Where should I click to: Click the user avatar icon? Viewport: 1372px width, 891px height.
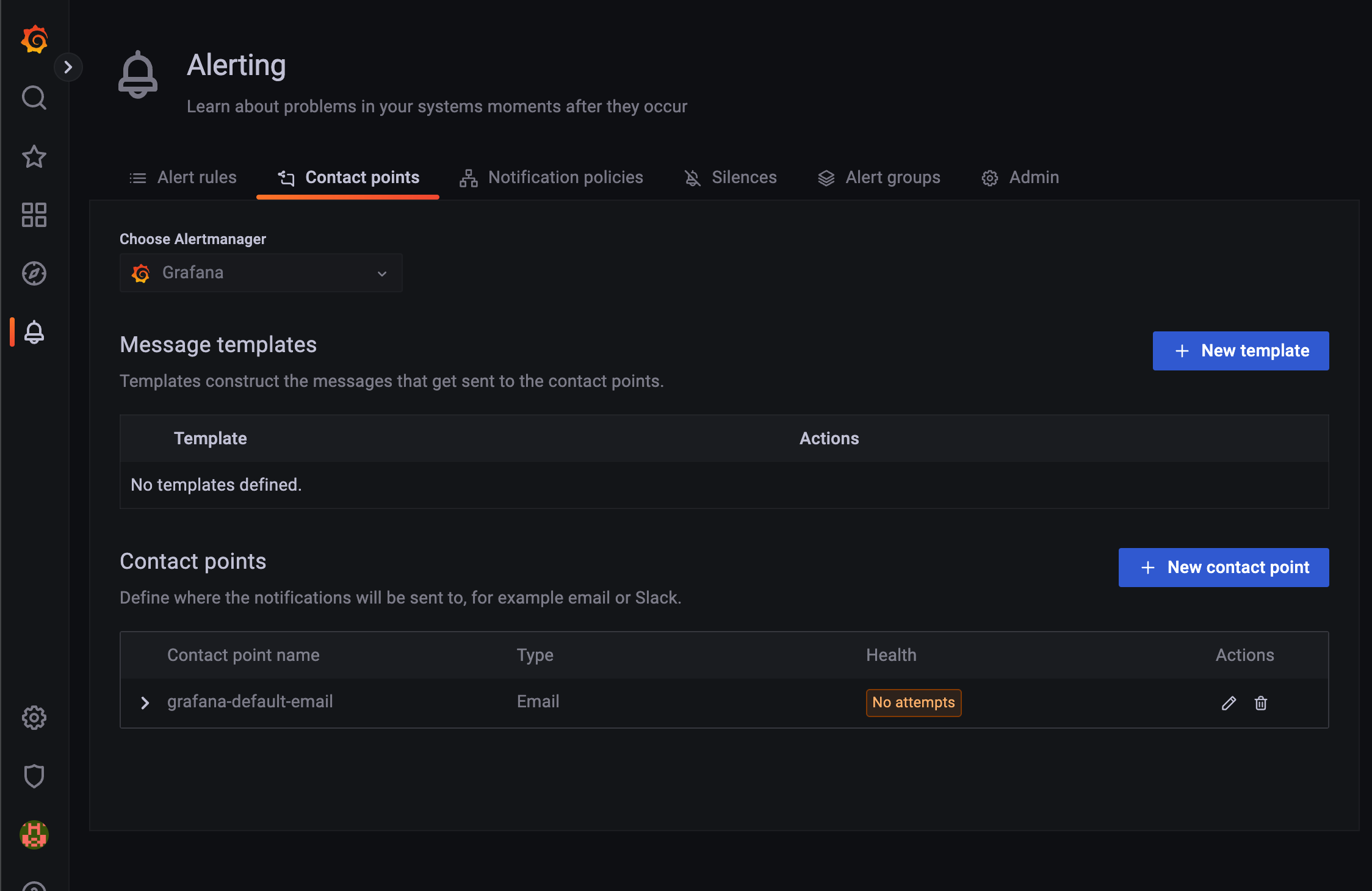(x=34, y=835)
